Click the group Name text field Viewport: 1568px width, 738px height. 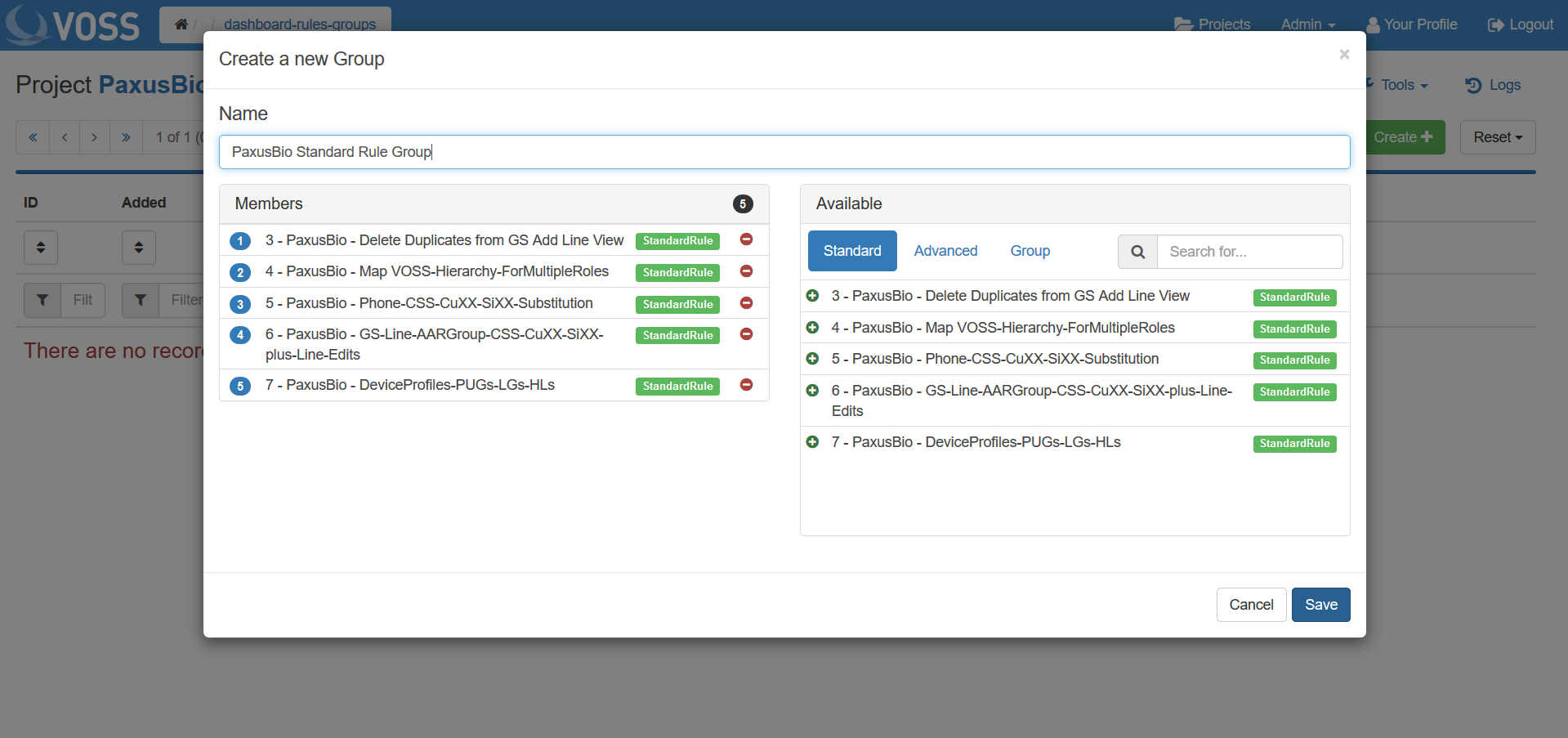[x=784, y=152]
